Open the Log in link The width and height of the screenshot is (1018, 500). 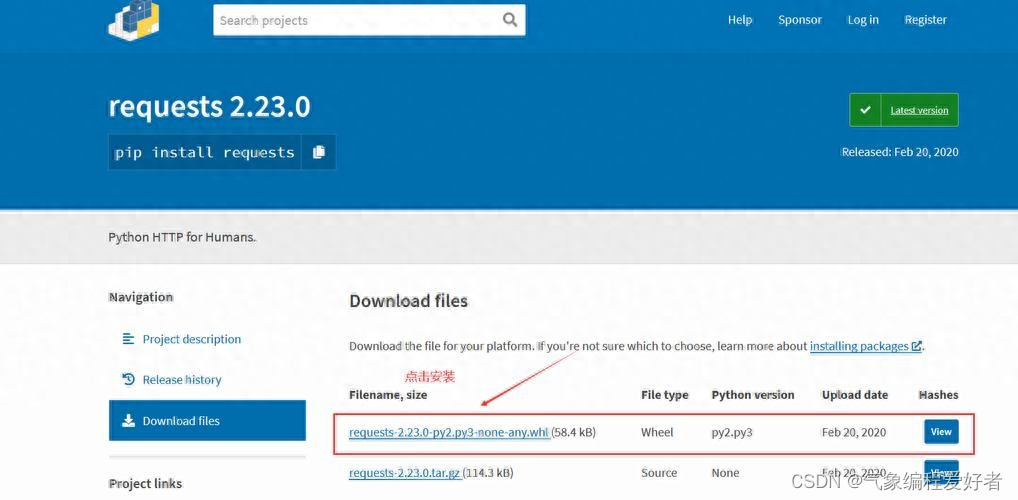[863, 20]
